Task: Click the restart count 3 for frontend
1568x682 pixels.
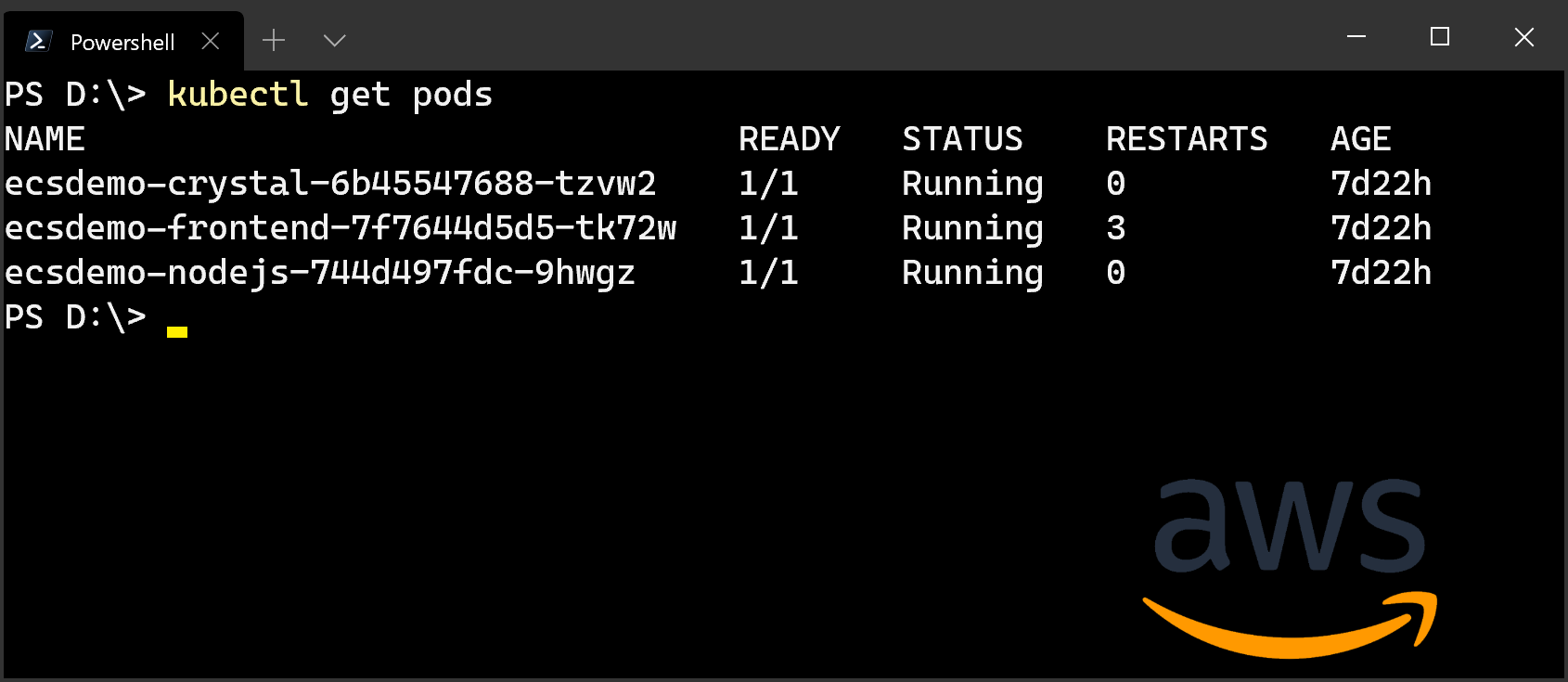Action: (1116, 228)
